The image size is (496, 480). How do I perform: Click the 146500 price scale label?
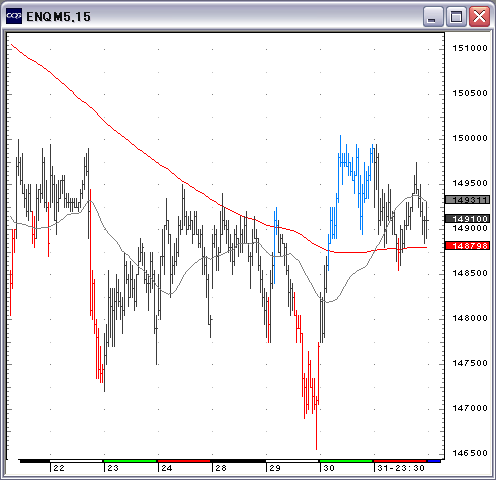click(470, 453)
